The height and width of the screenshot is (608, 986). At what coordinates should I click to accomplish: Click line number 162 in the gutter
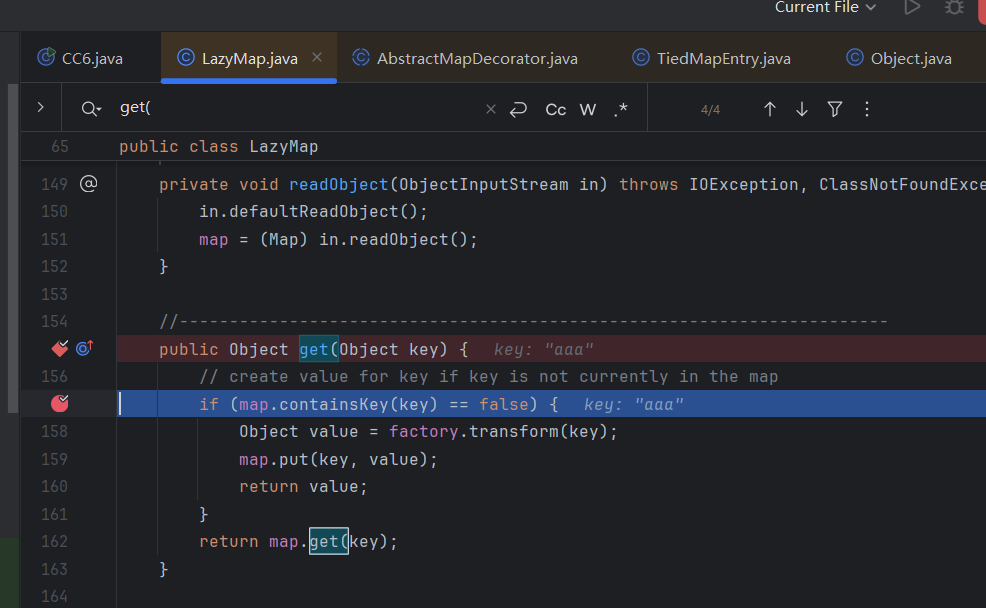[x=54, y=541]
